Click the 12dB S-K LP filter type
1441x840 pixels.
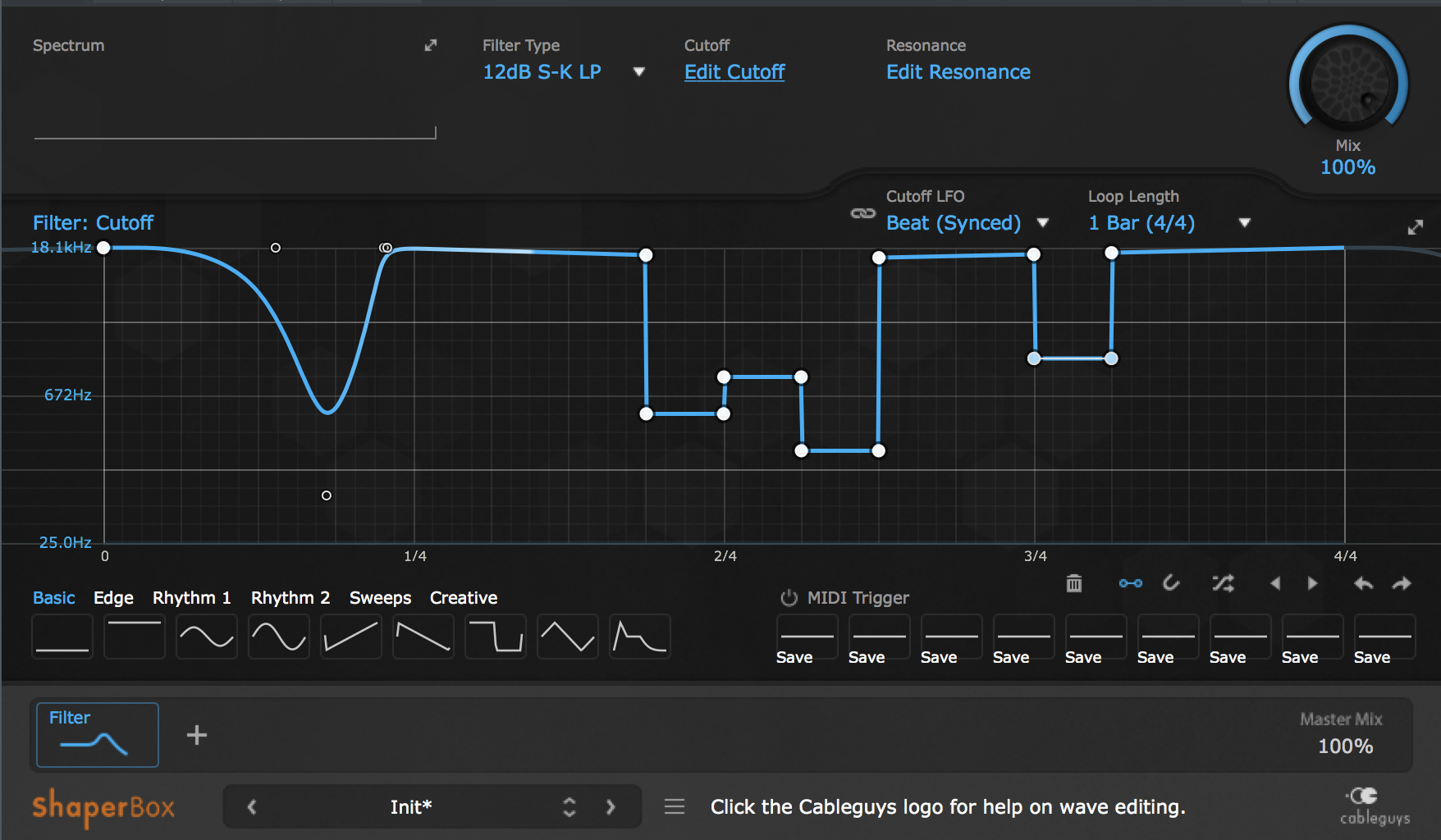point(542,72)
